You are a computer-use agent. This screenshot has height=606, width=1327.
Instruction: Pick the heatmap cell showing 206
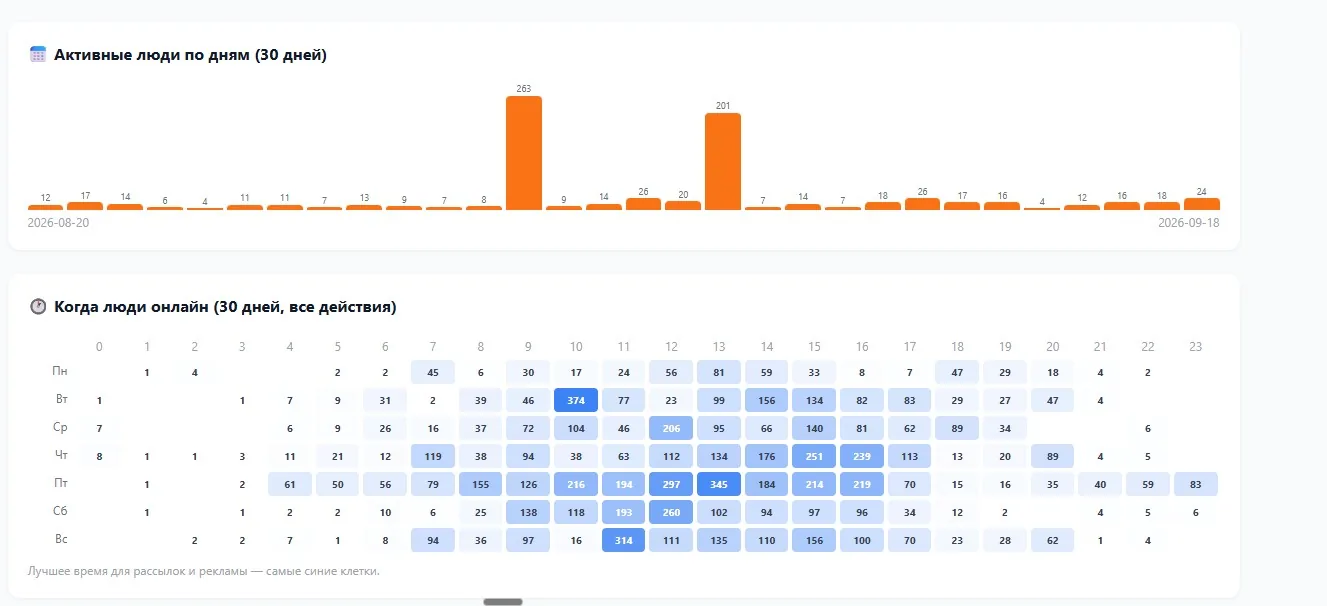coord(672,428)
